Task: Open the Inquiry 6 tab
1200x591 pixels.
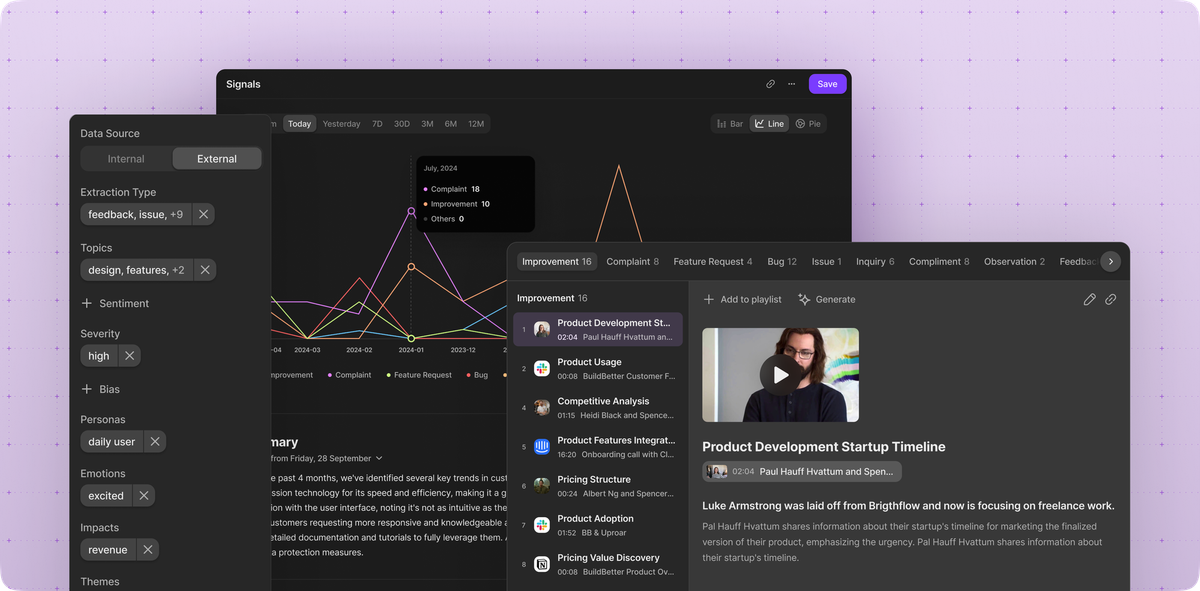Action: (875, 262)
